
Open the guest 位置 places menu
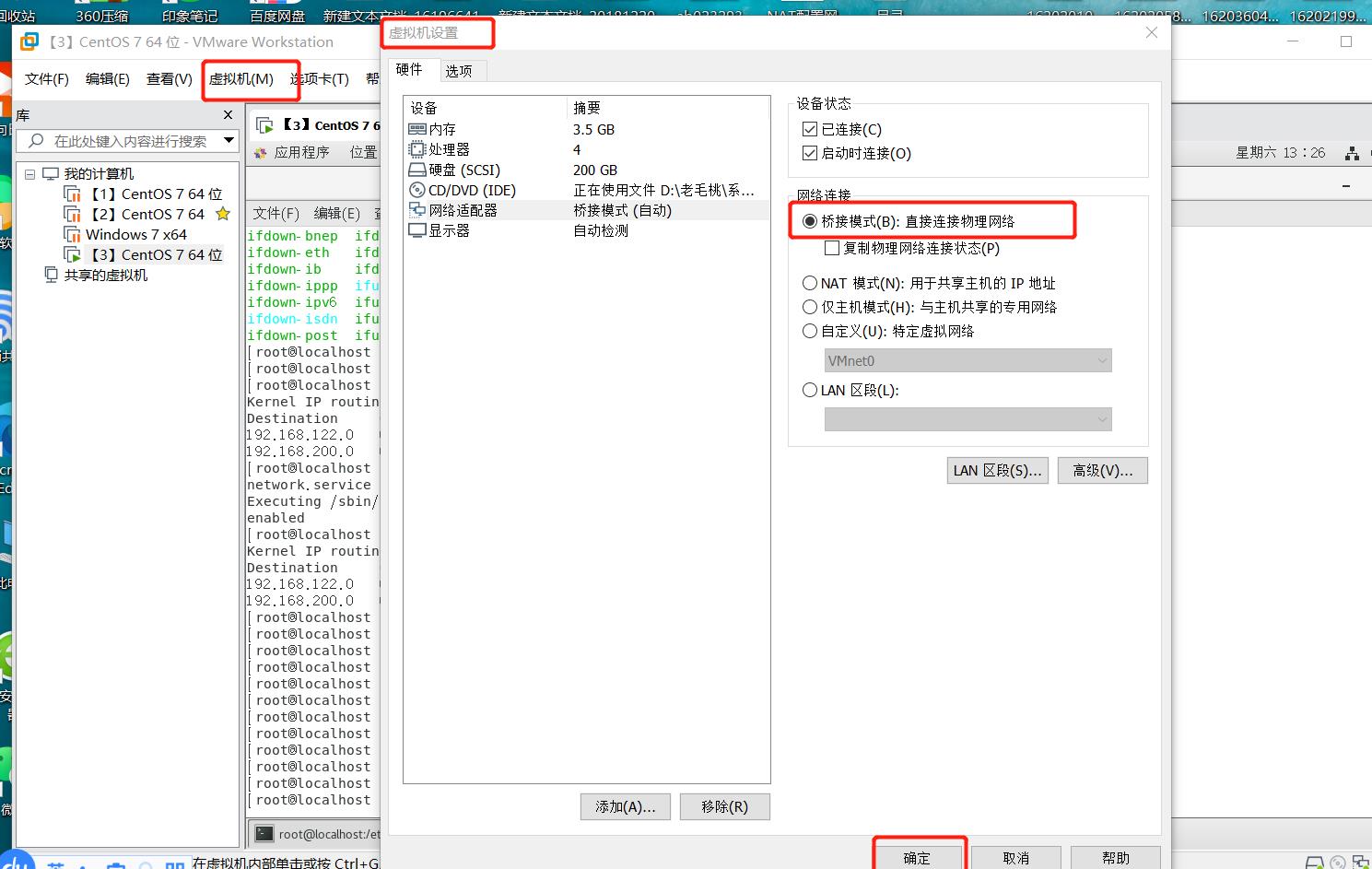pyautogui.click(x=363, y=152)
